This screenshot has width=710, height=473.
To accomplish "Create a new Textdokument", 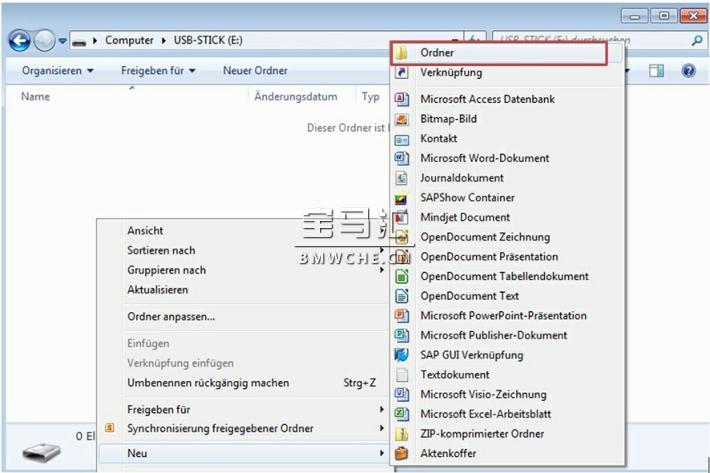I will coord(455,375).
